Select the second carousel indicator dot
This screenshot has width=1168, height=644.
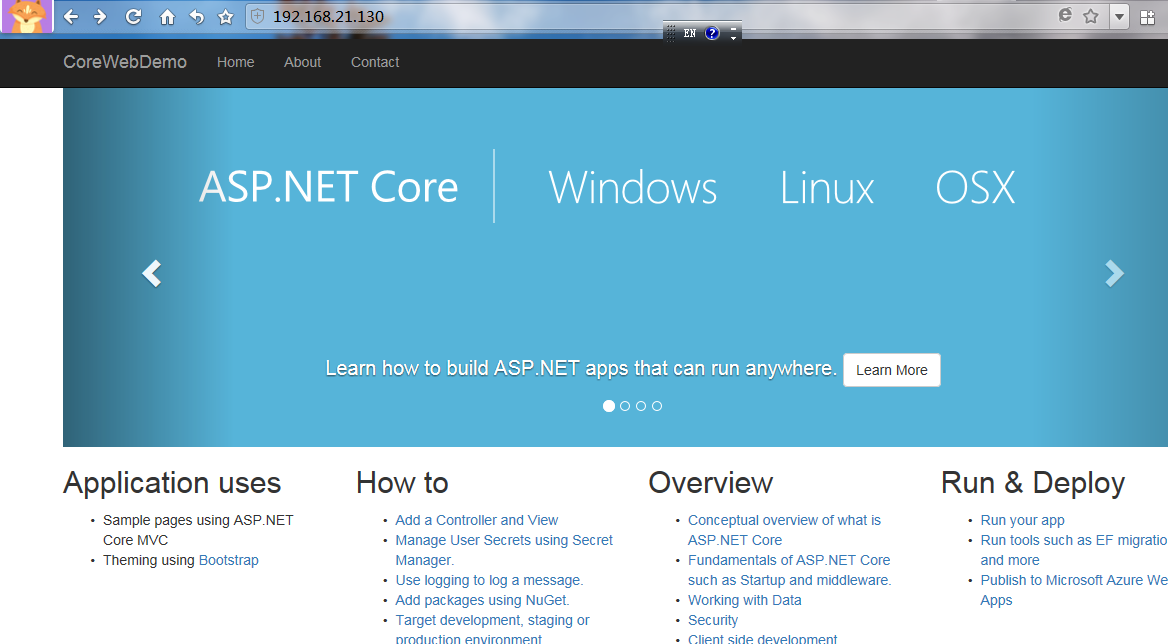(625, 406)
